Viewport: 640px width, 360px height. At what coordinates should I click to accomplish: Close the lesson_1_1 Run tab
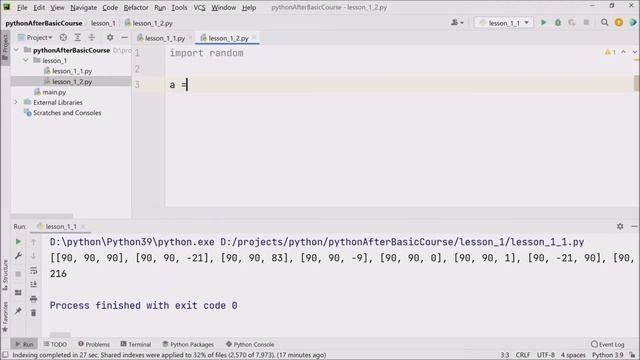tap(83, 226)
